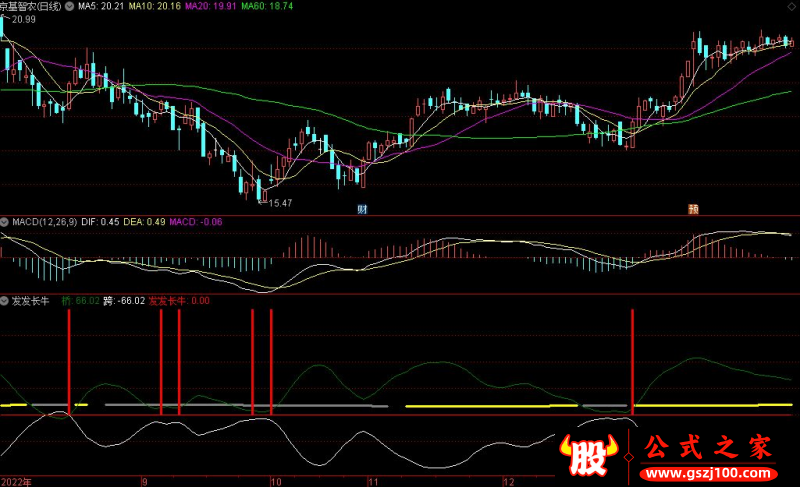Click the month 11 marker on time axis
The width and height of the screenshot is (800, 487).
click(x=371, y=480)
